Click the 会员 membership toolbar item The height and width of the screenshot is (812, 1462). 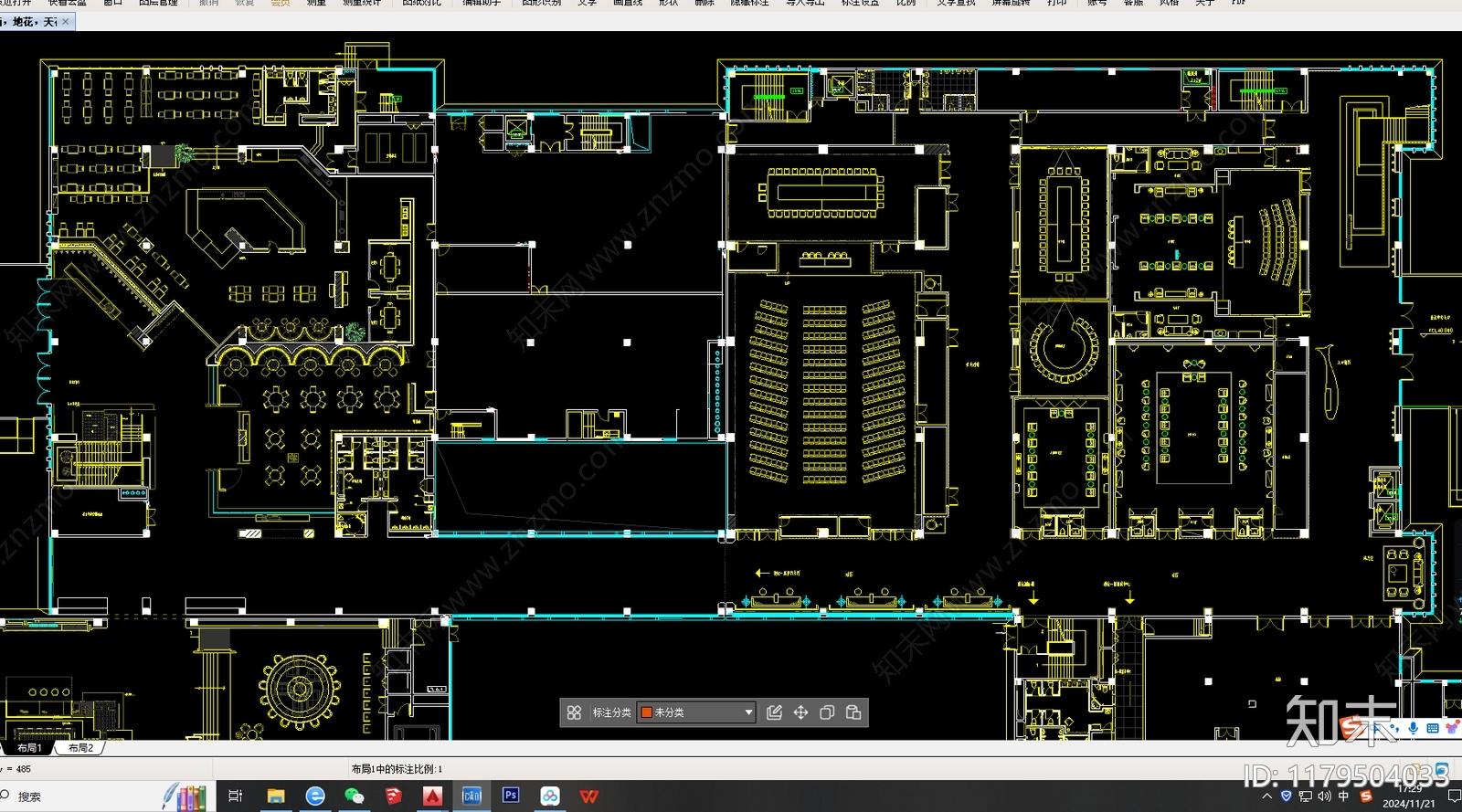(281, 3)
